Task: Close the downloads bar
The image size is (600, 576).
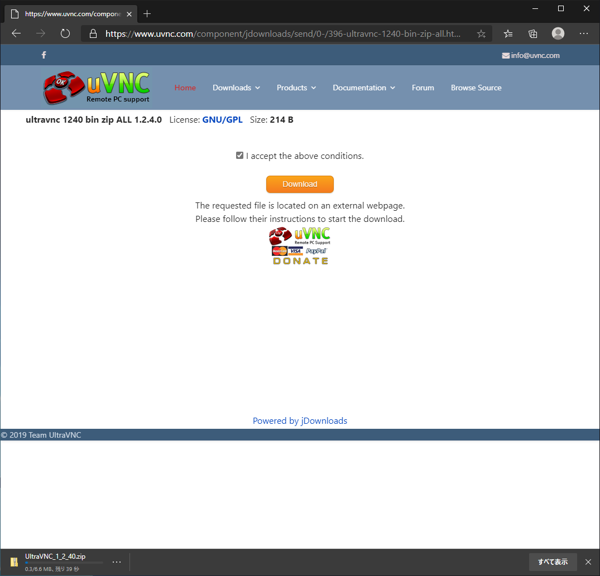Action: click(x=588, y=562)
